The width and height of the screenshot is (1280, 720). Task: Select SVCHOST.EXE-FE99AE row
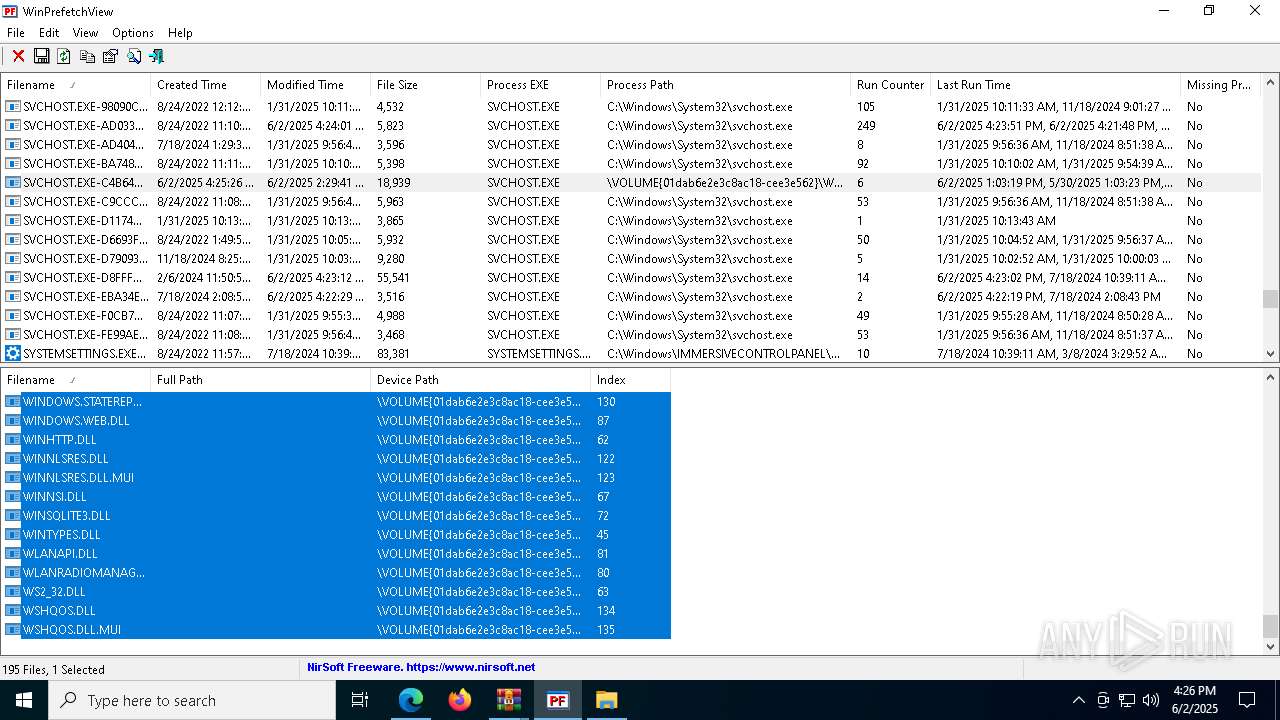tap(630, 335)
